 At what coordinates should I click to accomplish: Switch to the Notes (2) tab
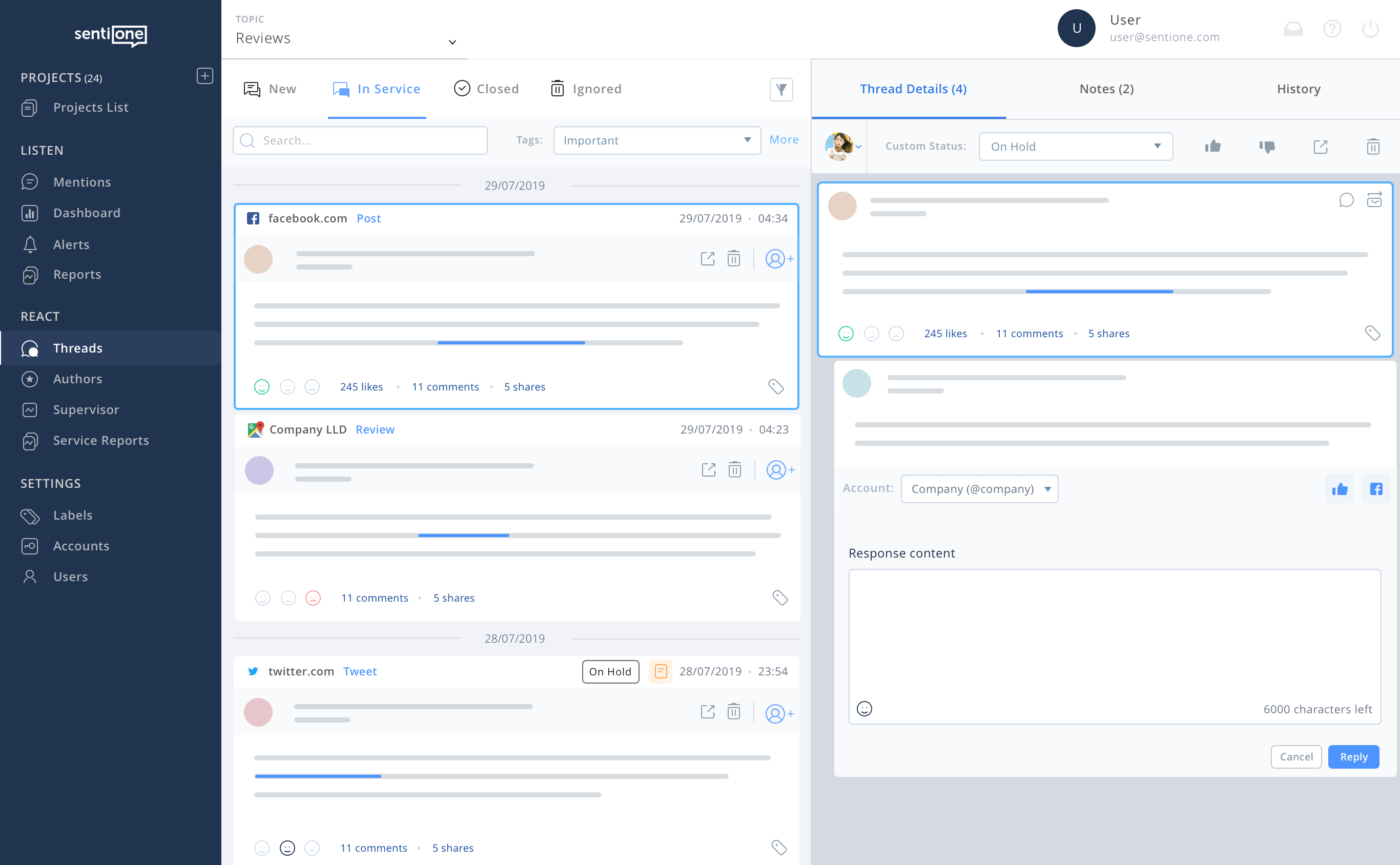1105,89
